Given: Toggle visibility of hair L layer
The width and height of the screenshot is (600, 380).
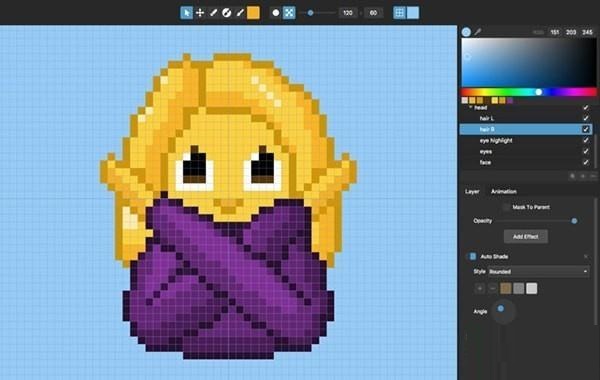Looking at the screenshot, I should 586,118.
